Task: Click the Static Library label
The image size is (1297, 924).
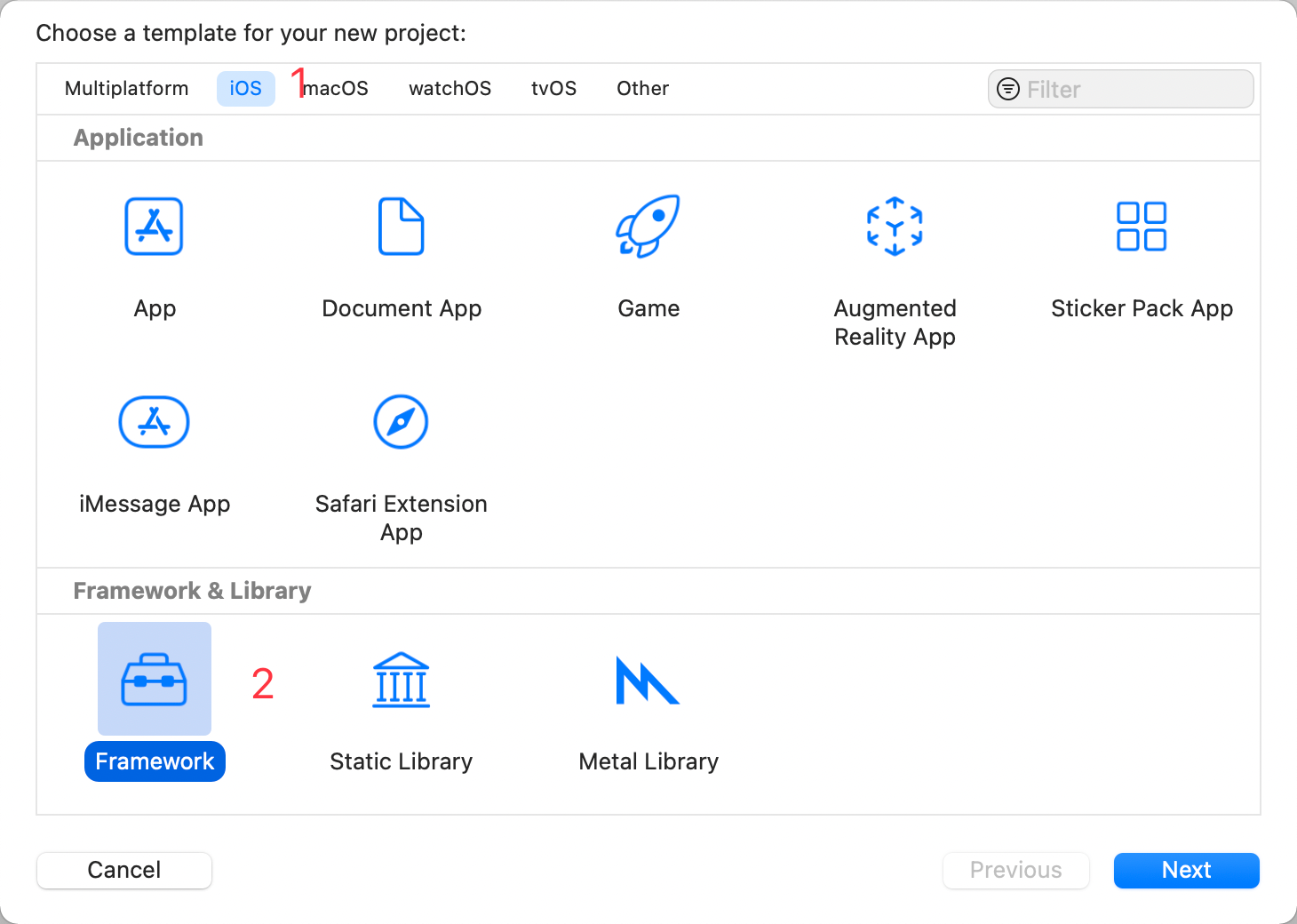Action: (402, 761)
